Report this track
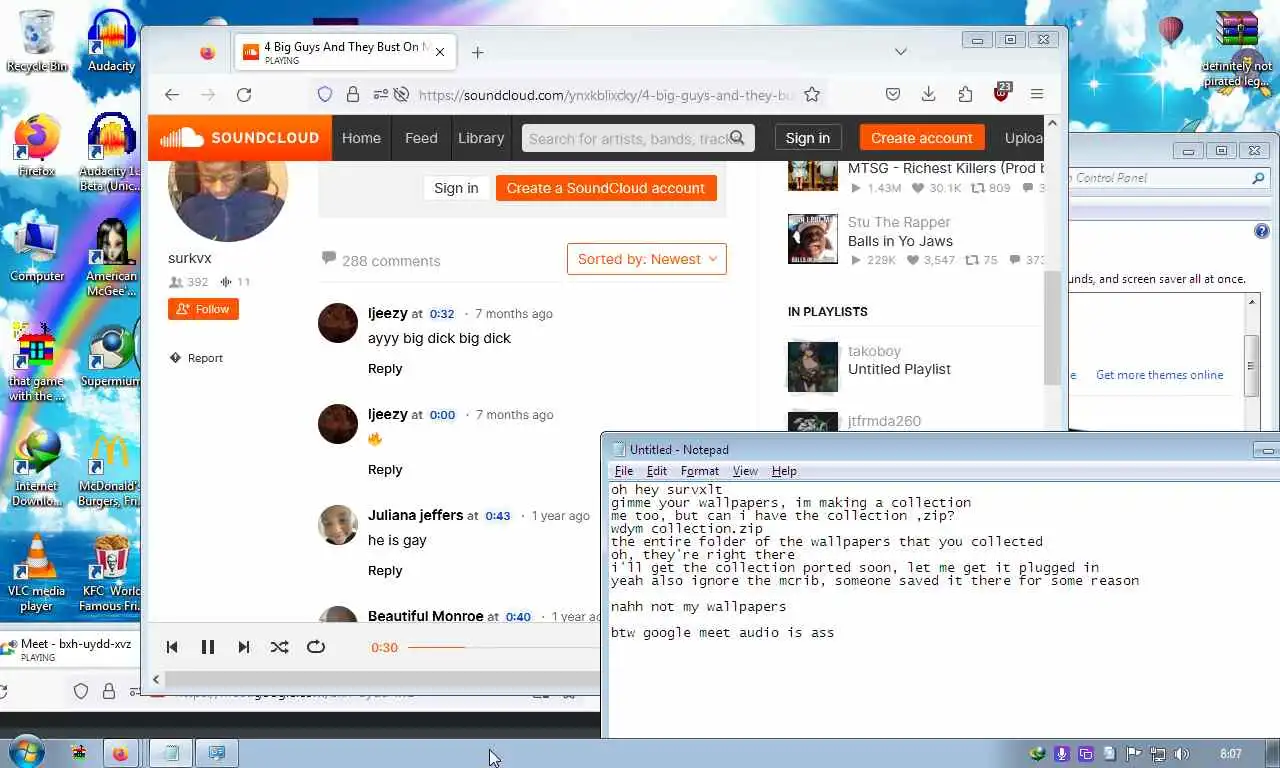Image resolution: width=1280 pixels, height=768 pixels. (196, 358)
